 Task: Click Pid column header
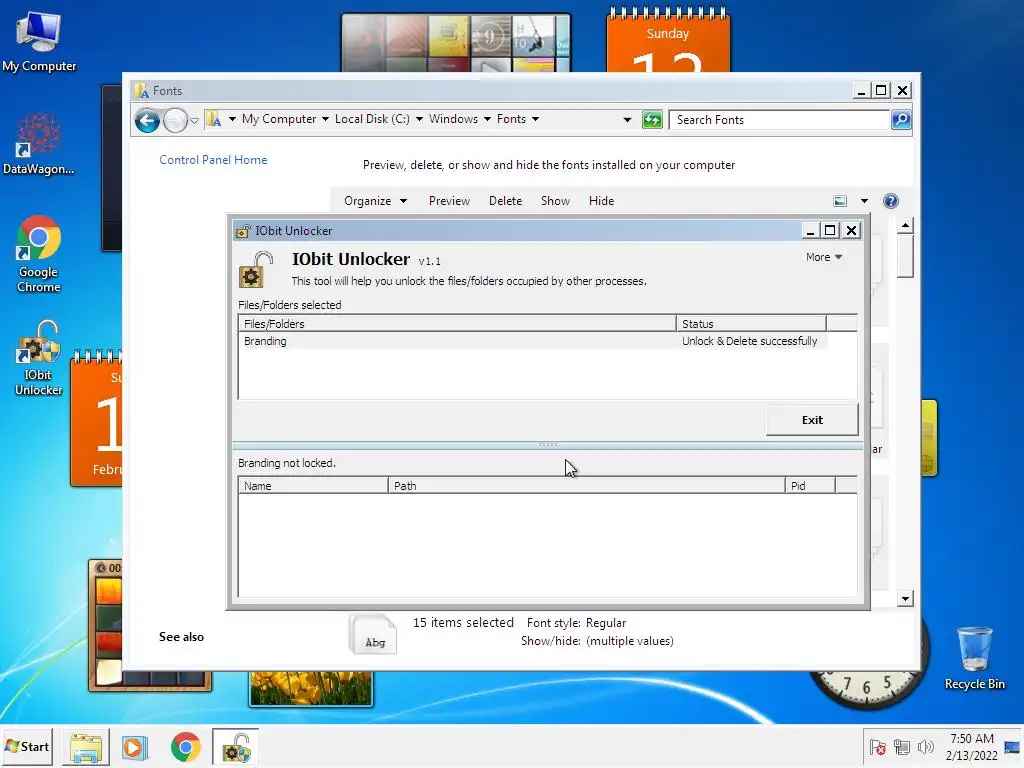pyautogui.click(x=810, y=486)
